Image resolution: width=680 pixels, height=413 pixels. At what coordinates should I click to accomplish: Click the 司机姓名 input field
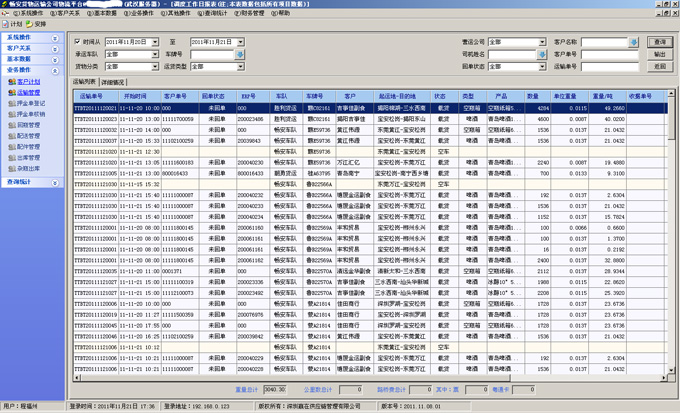[x=512, y=54]
